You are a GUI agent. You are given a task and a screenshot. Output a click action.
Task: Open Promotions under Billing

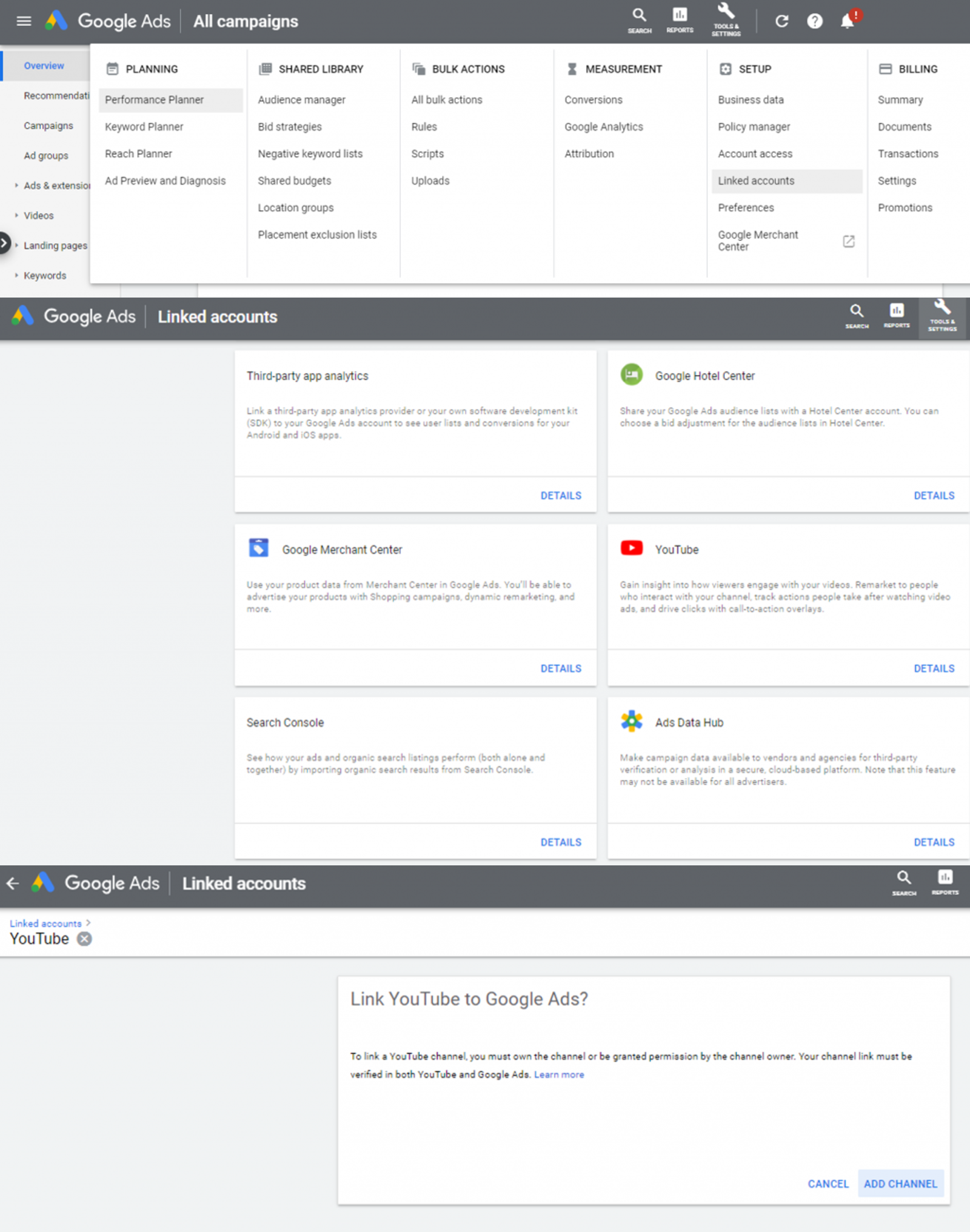point(905,208)
